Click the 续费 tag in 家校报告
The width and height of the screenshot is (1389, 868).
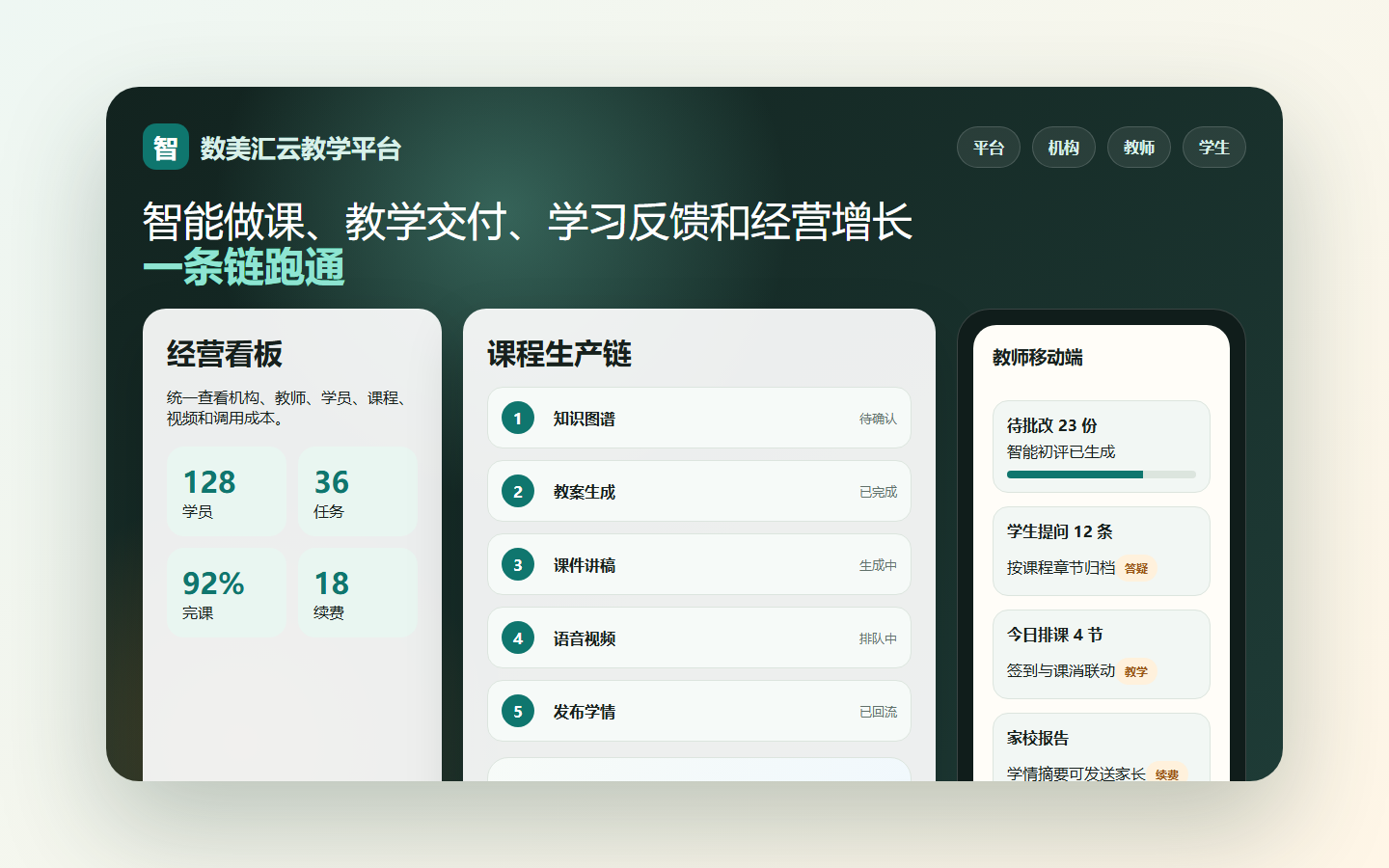pos(1167,773)
